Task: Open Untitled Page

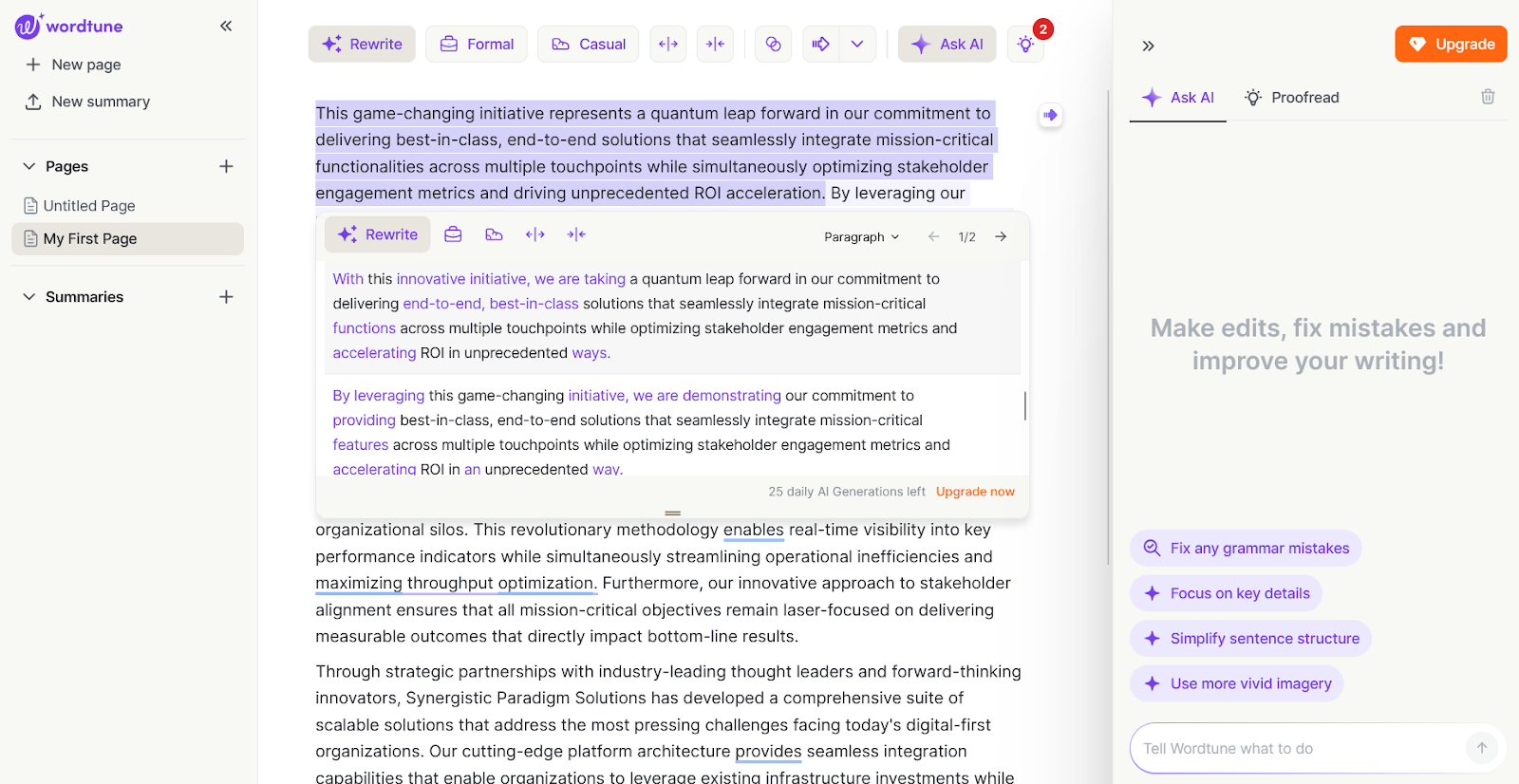Action: click(127, 205)
